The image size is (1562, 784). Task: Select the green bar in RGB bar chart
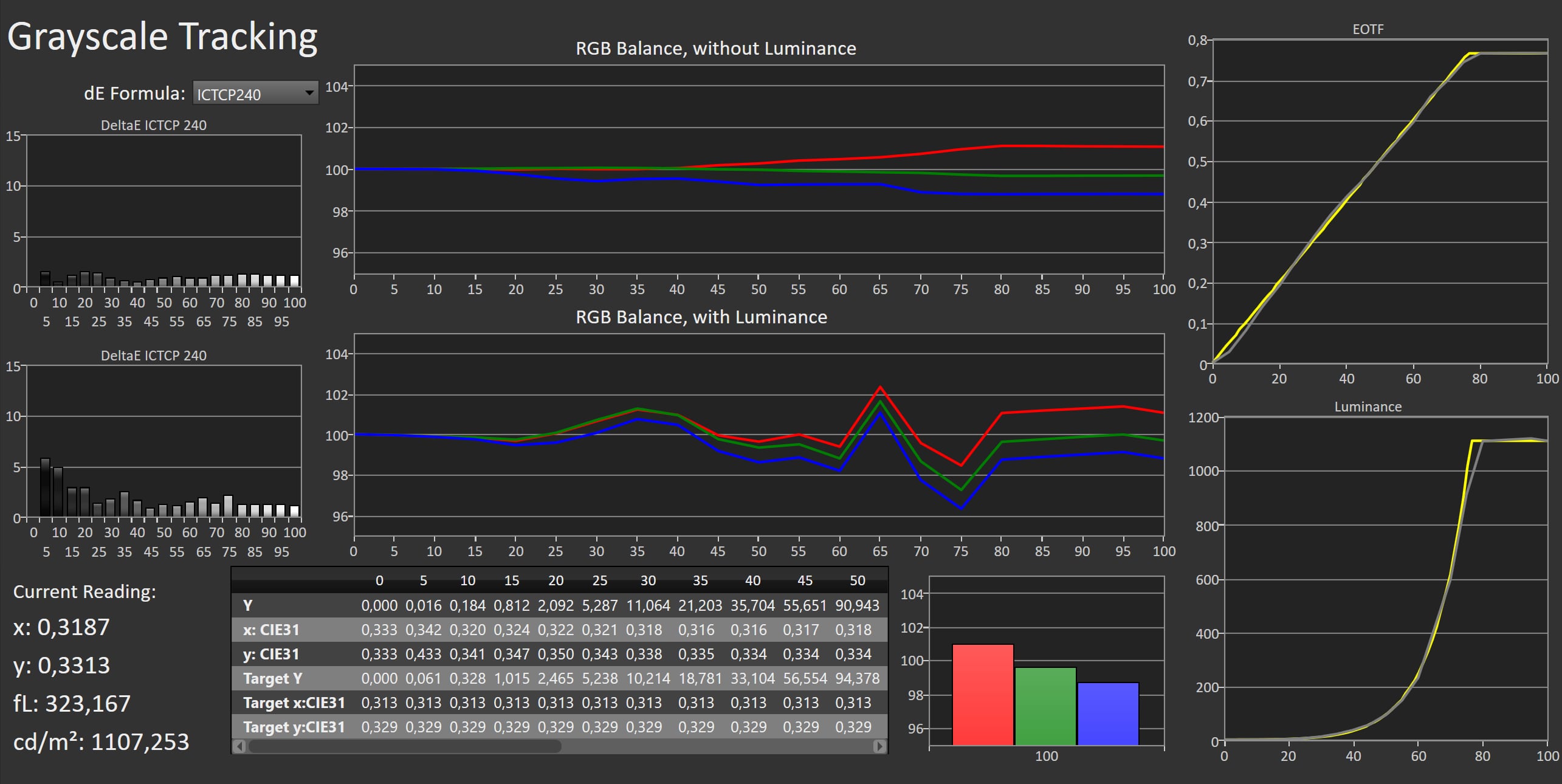pos(1045,706)
